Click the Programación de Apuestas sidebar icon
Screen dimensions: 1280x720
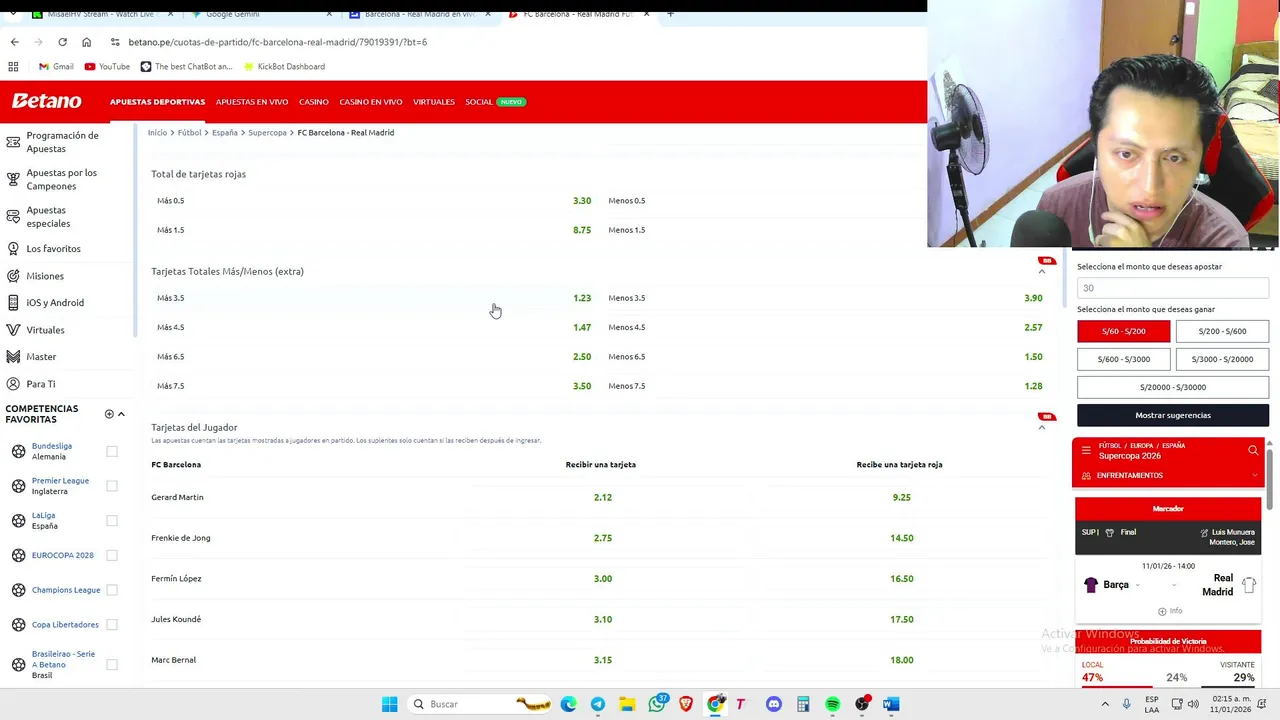13,142
